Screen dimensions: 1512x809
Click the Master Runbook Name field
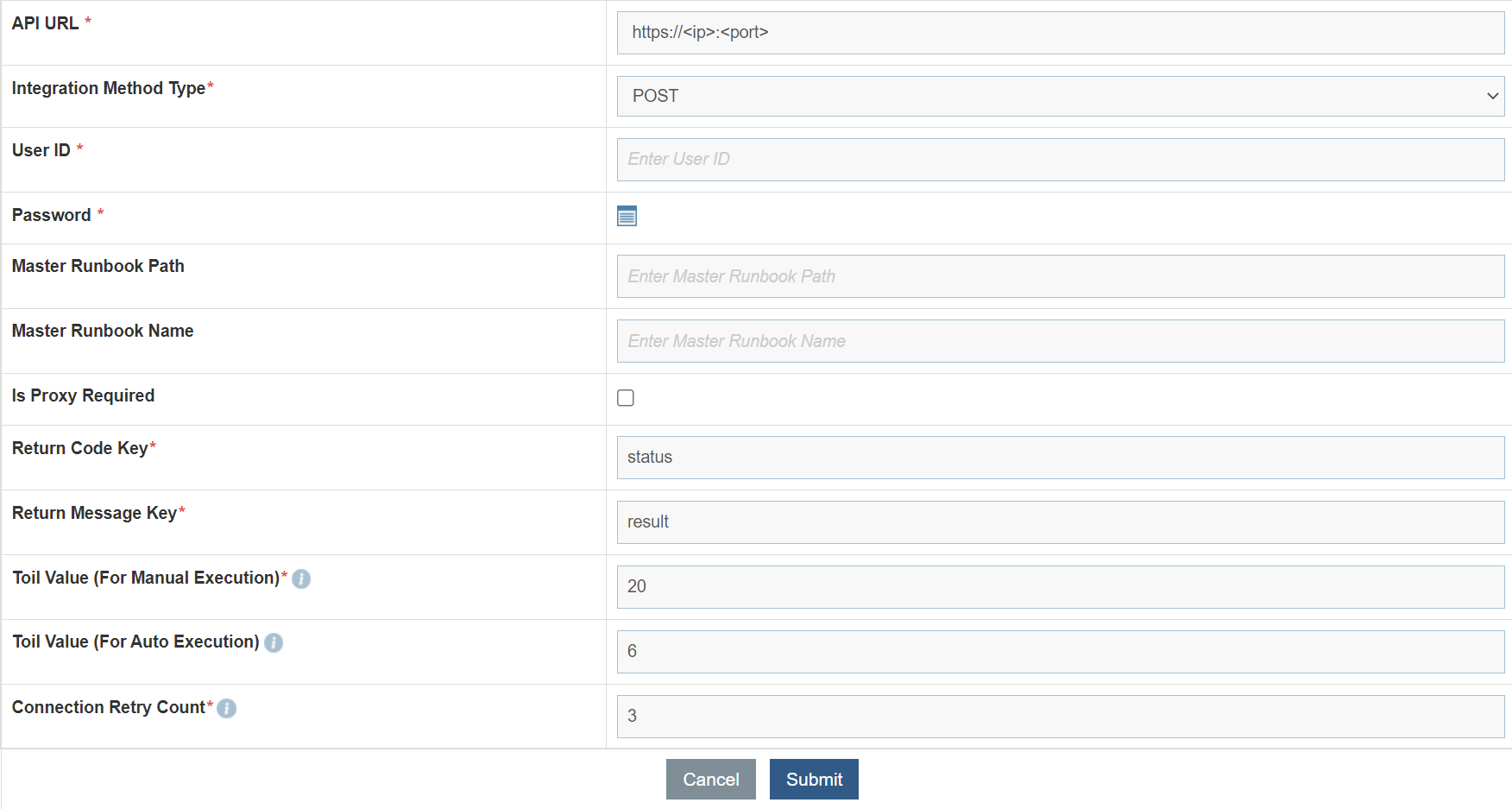pyautogui.click(x=1060, y=341)
